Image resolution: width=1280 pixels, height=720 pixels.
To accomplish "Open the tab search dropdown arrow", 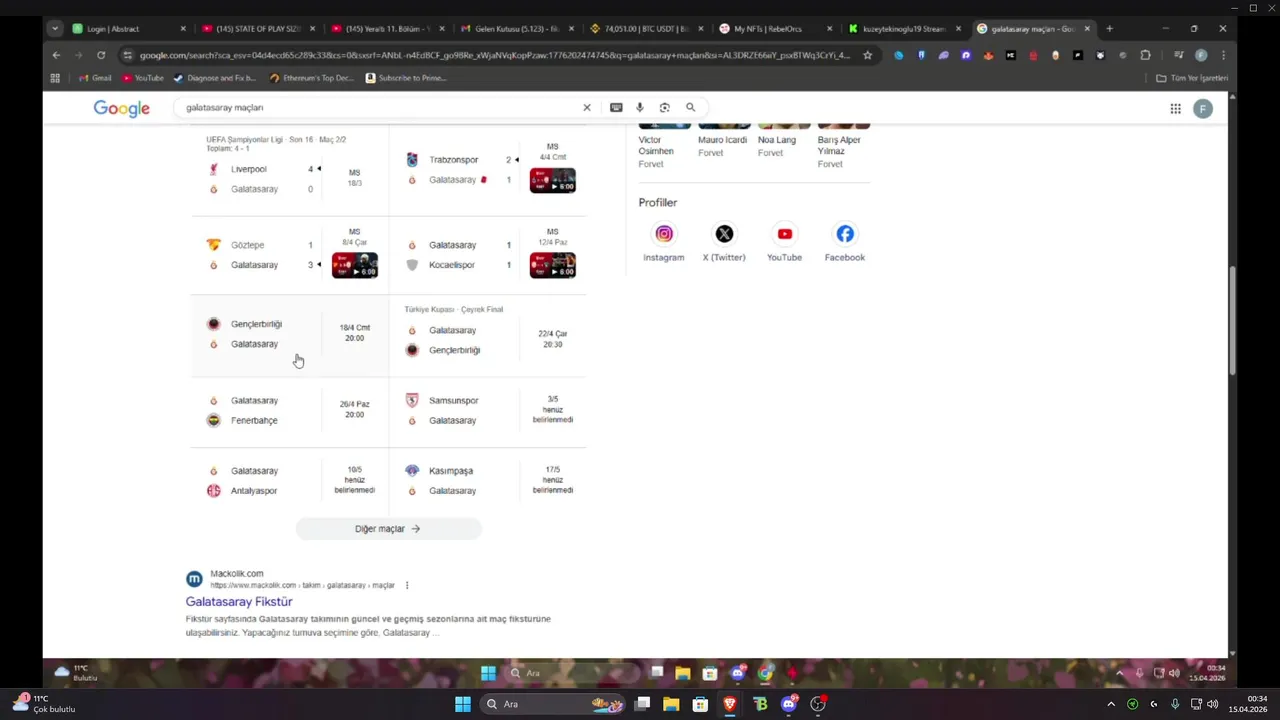I will click(x=55, y=29).
